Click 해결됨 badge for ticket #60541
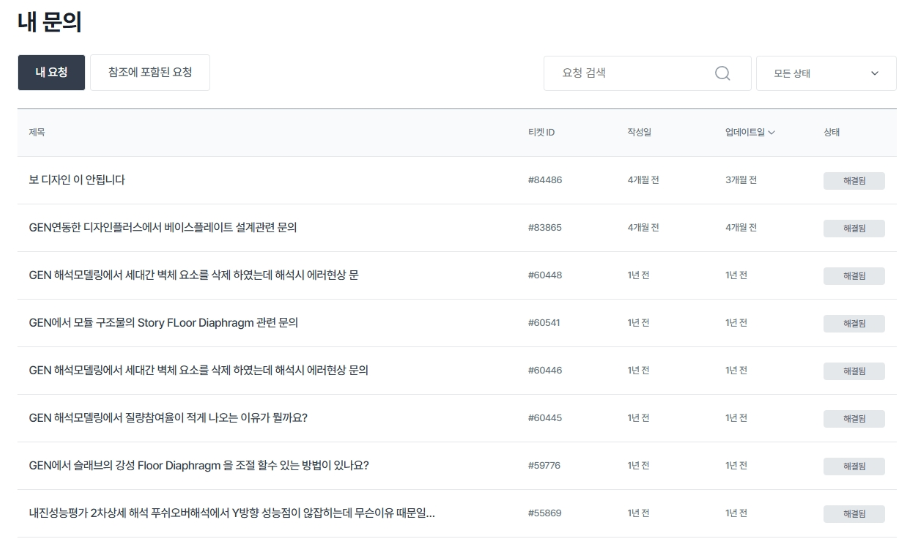Viewport: 911px width, 548px height. 854,324
